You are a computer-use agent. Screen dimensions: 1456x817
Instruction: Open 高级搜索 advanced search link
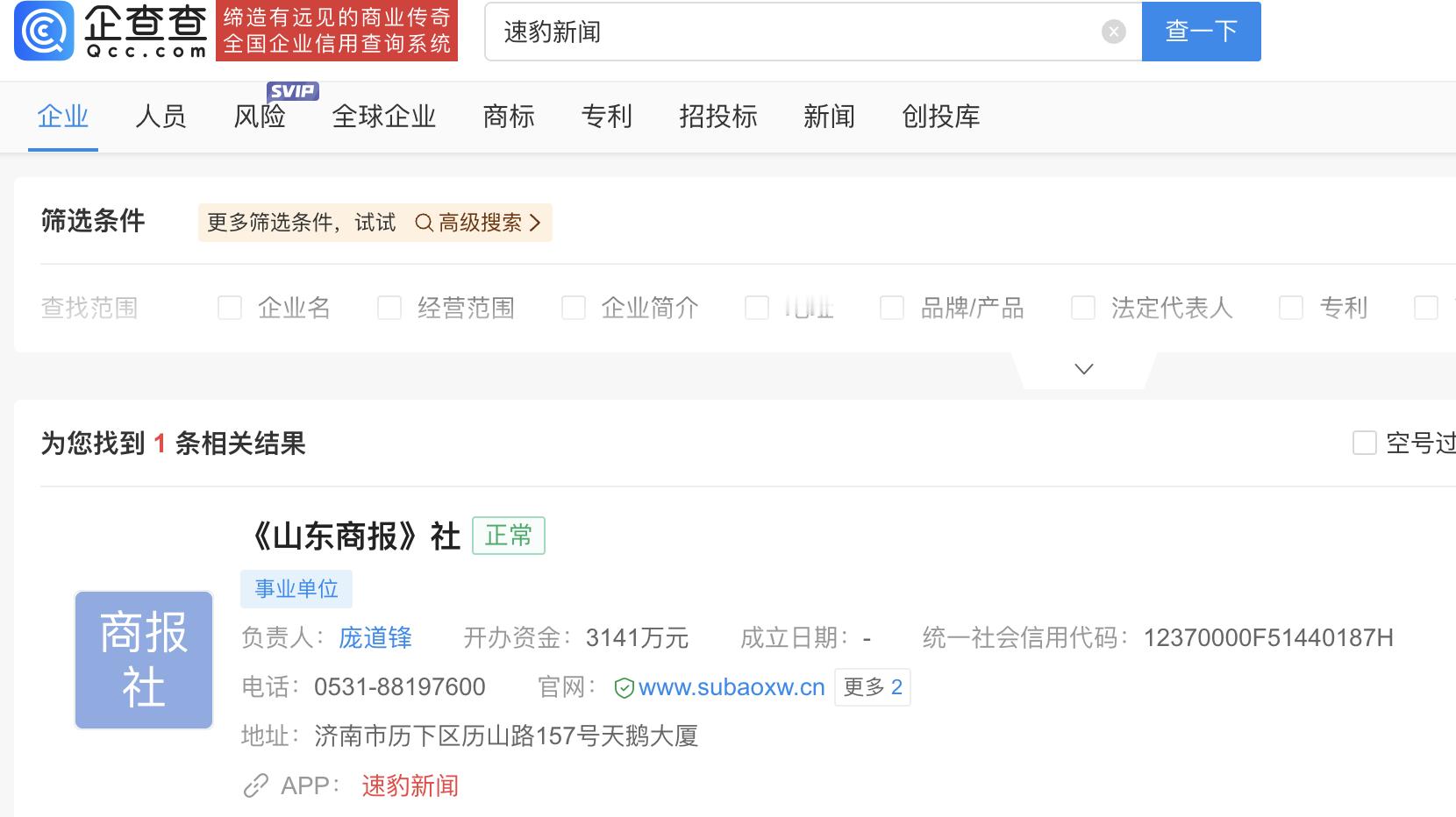pos(480,223)
